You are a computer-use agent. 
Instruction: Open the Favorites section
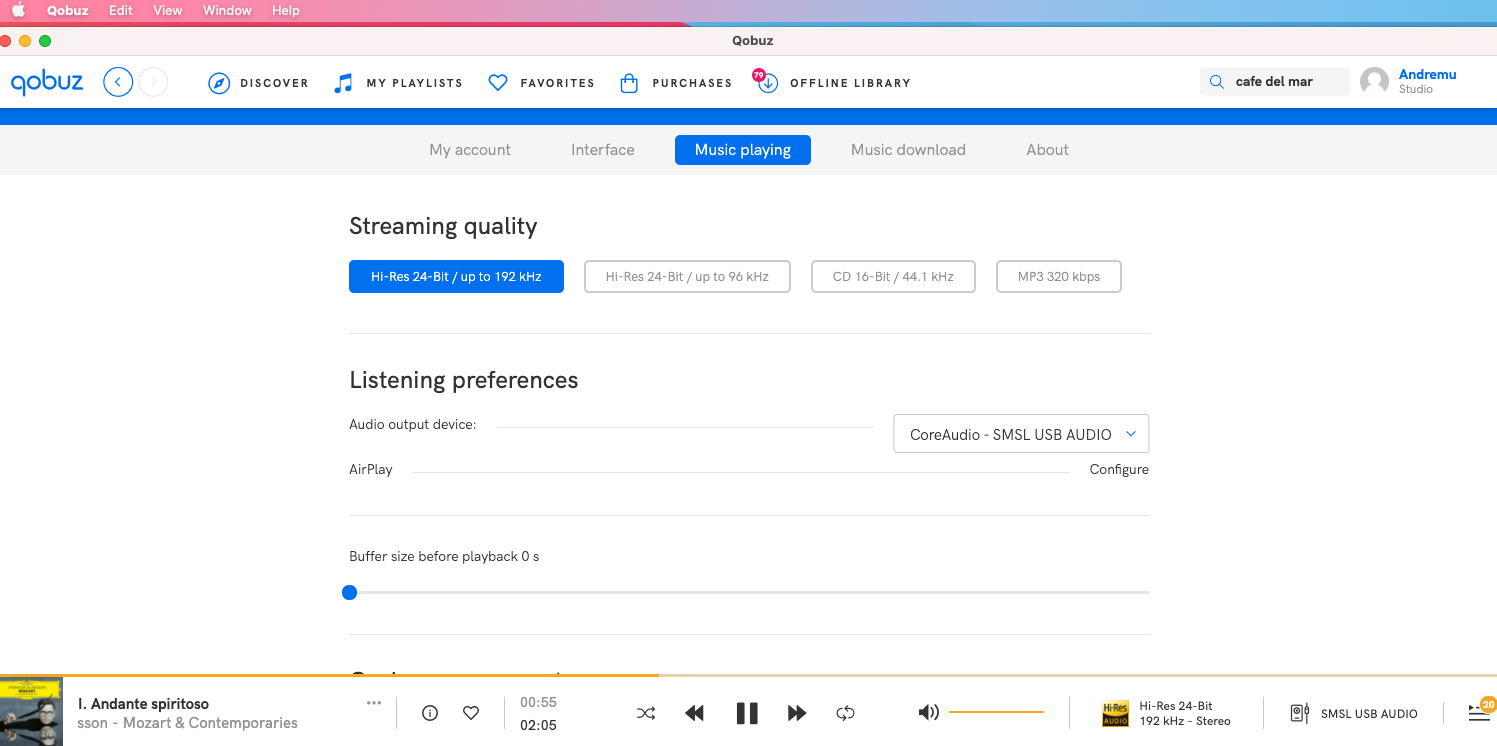click(540, 83)
